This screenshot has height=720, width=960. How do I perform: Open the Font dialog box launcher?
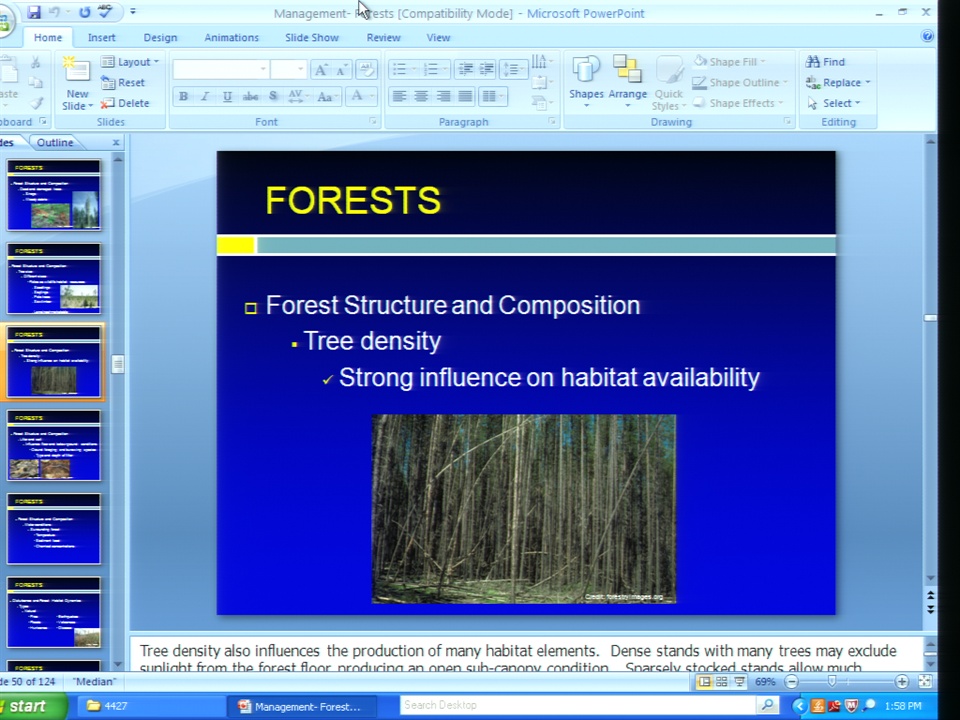(373, 121)
